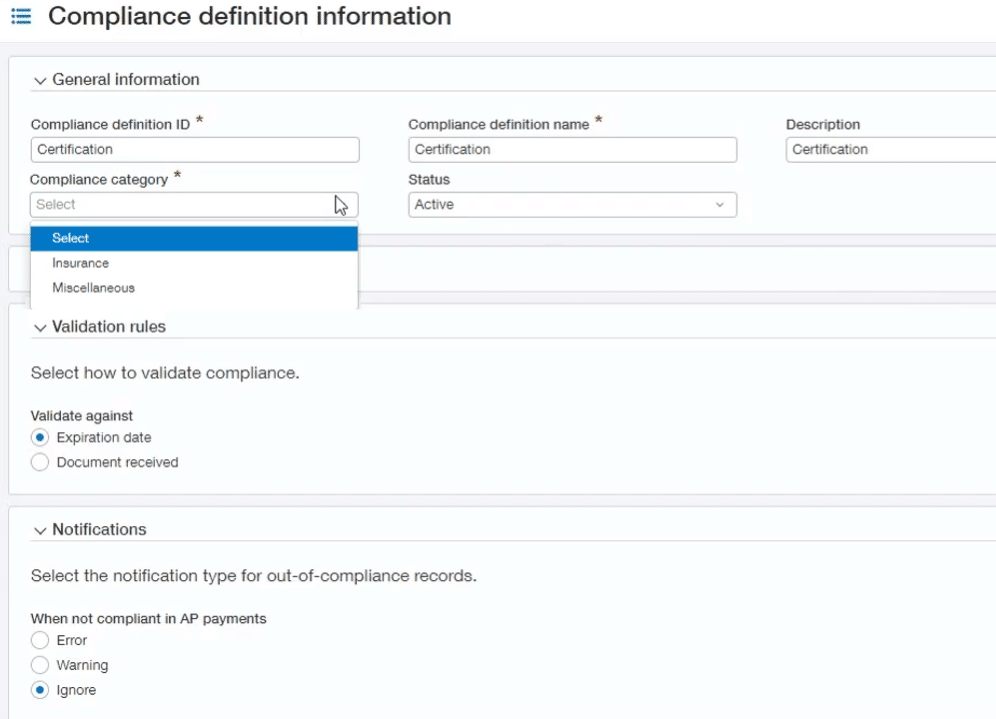Edit the Description field containing Certification
Viewport: 996px width, 719px height.
tap(890, 149)
